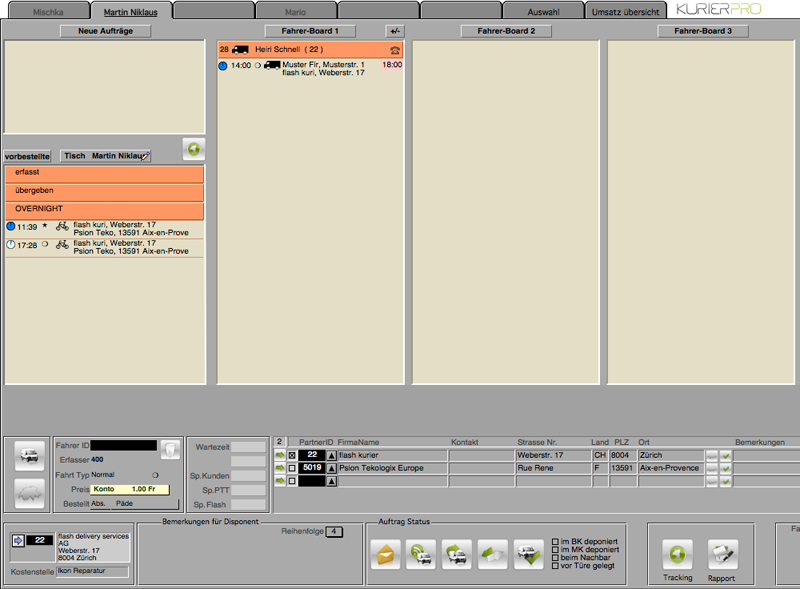800x589 pixels.
Task: Open the Auswahl tab
Action: [543, 11]
